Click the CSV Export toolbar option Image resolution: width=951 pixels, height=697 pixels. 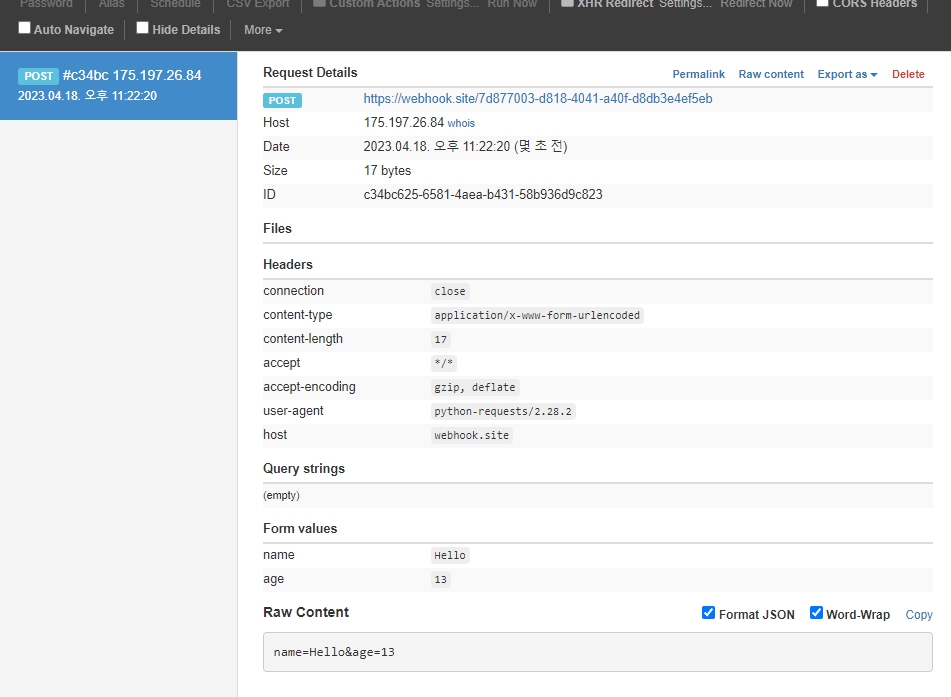click(258, 4)
